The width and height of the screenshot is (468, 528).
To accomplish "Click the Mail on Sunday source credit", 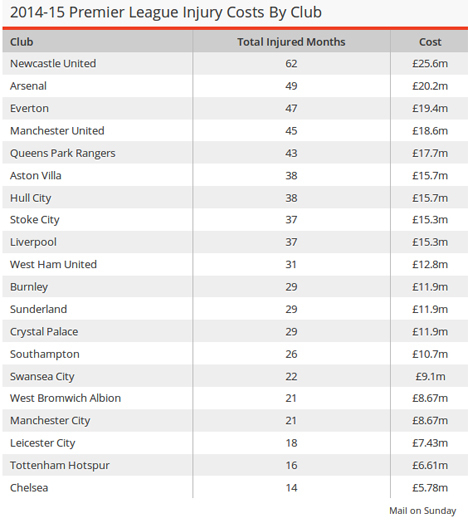I will (423, 511).
